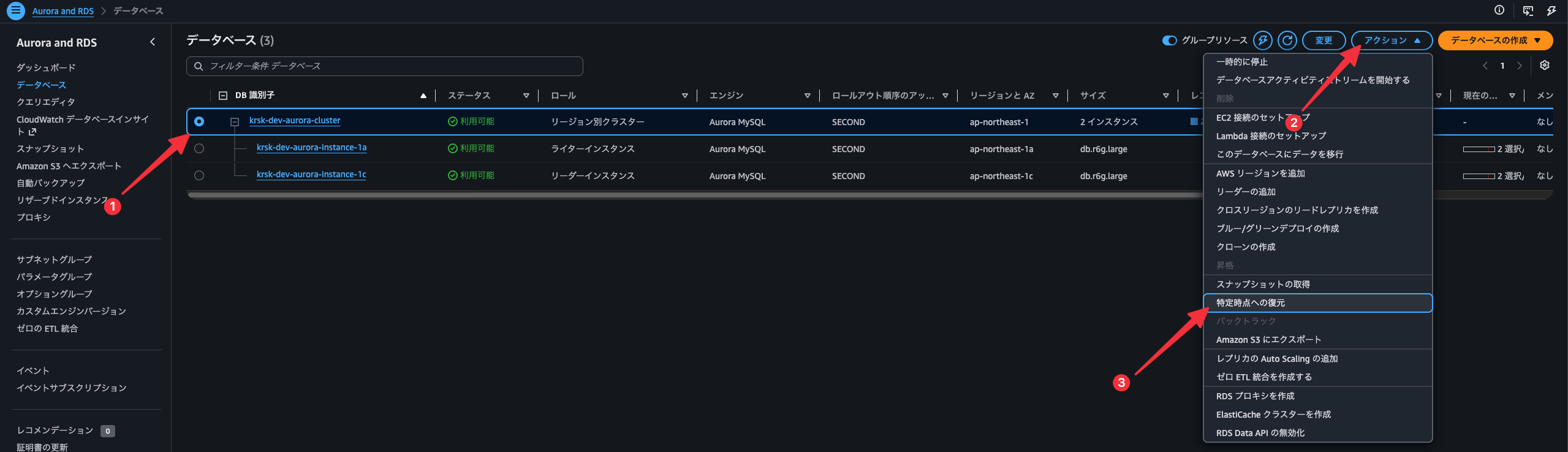Sort by the リージョンと AZ column arrow
Image resolution: width=1568 pixels, height=452 pixels.
point(1056,96)
